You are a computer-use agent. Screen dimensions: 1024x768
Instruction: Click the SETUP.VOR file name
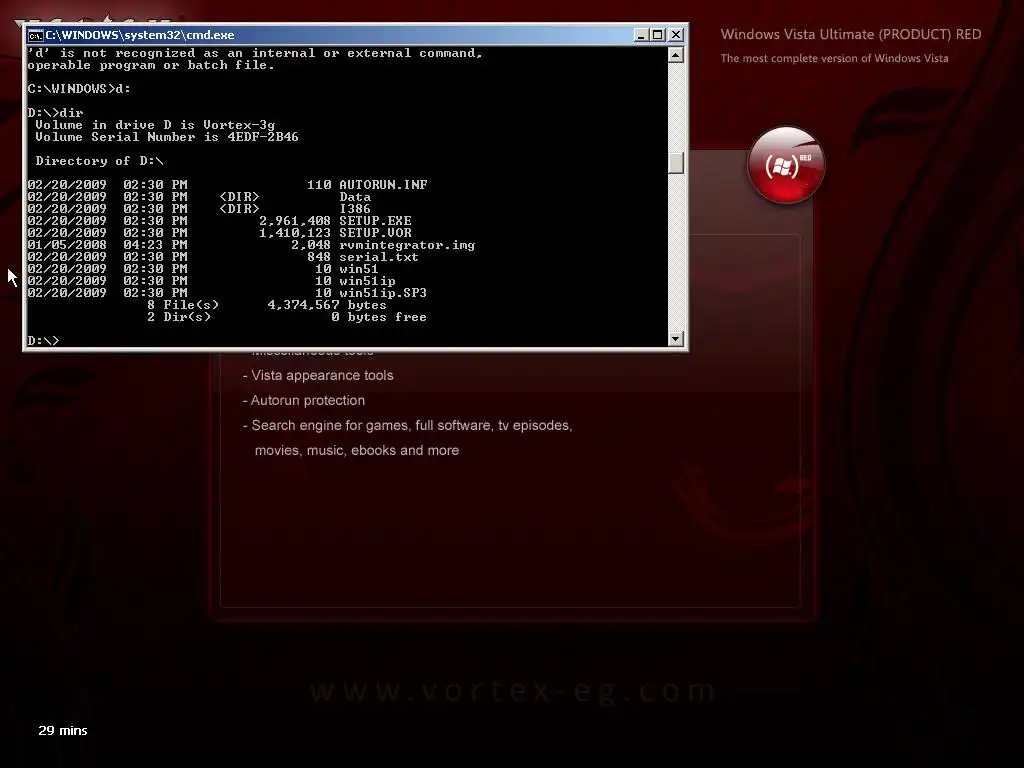tap(376, 232)
